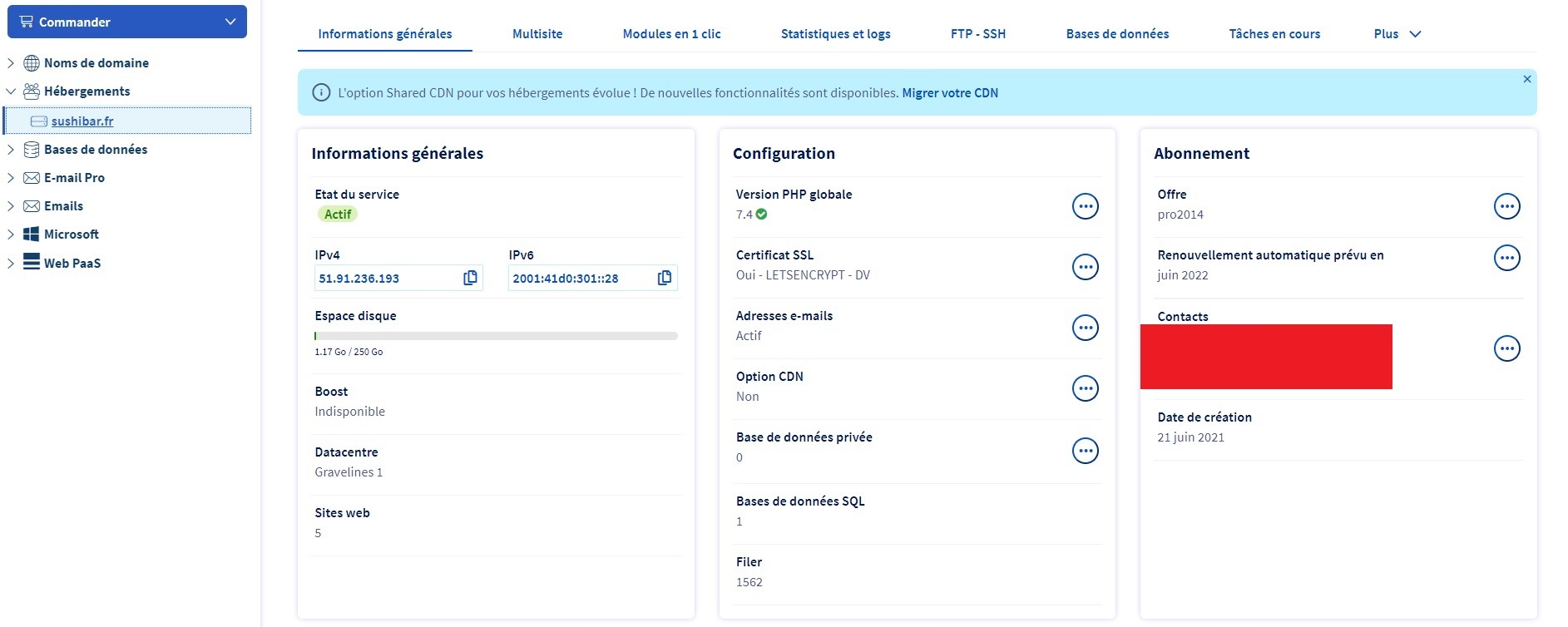The image size is (1568, 627).
Task: Select sushibar.fr in the hosting list
Action: coord(82,121)
